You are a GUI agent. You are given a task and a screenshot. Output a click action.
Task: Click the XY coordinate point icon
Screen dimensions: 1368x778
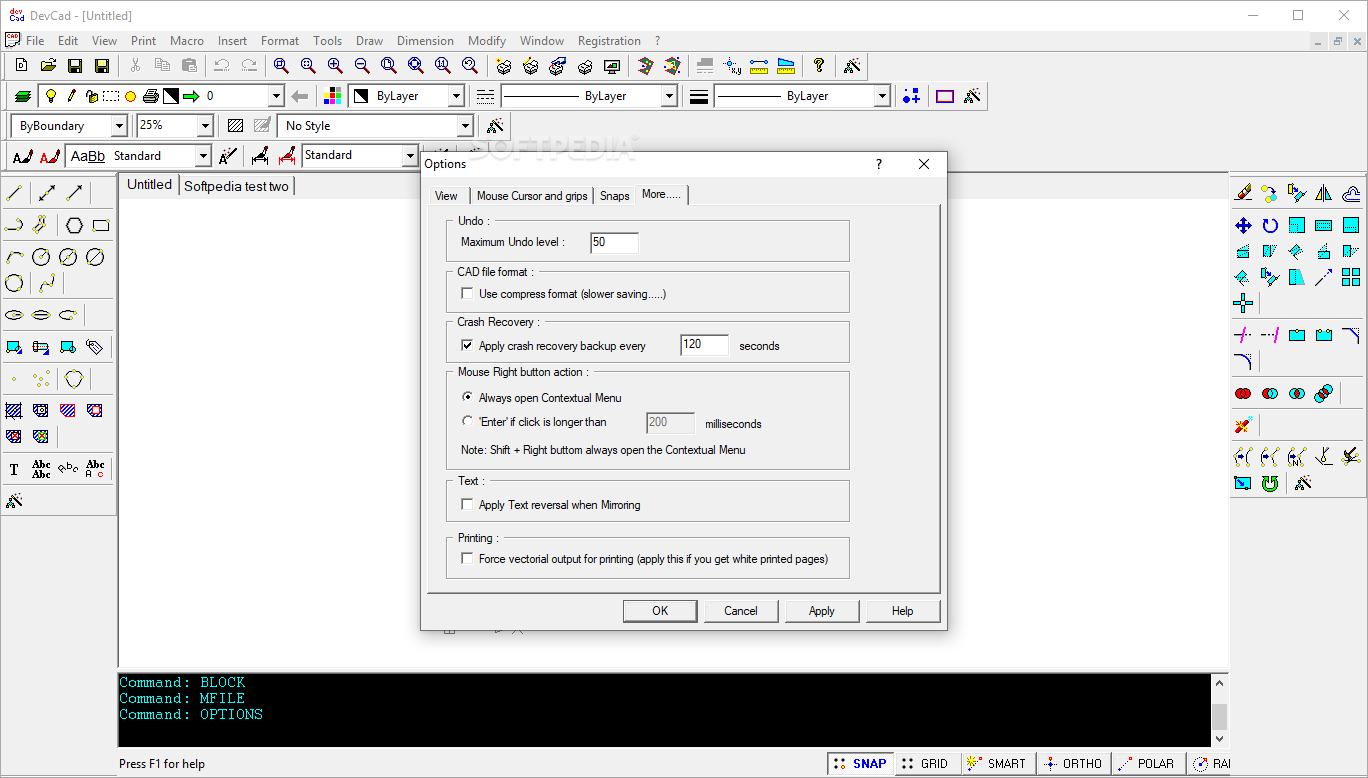(732, 66)
